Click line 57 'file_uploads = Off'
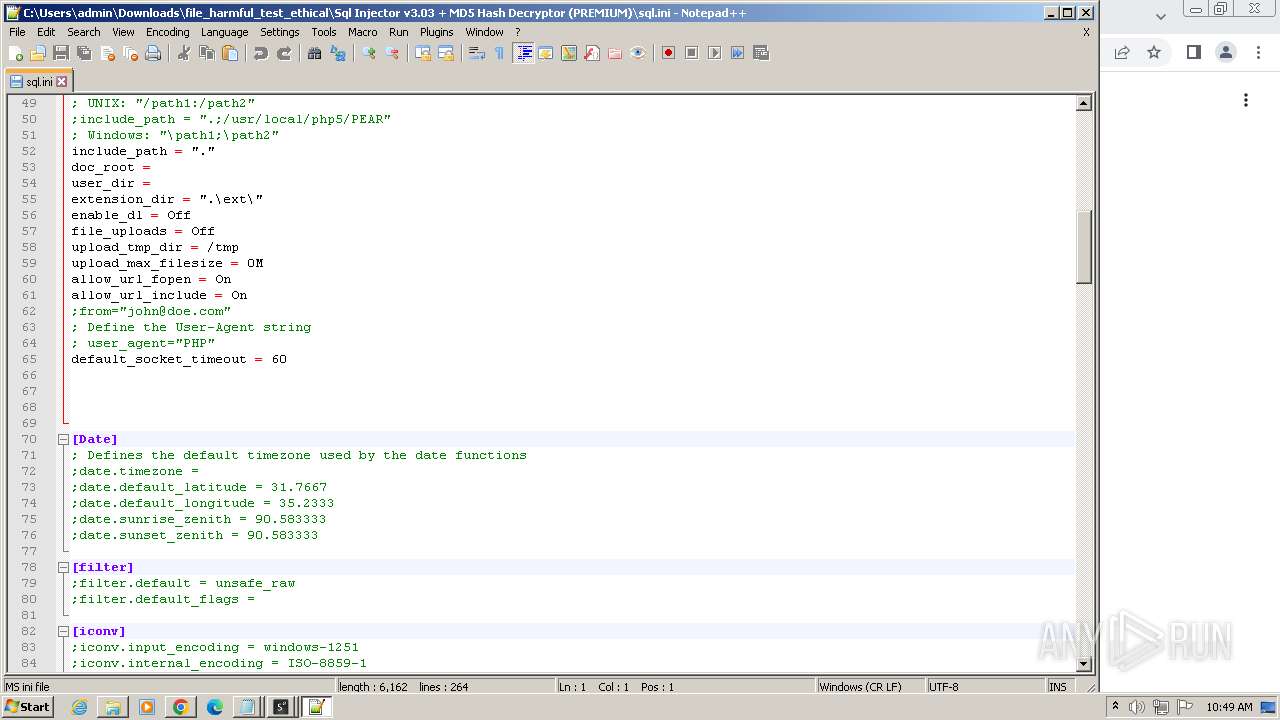The width and height of the screenshot is (1280, 720). tap(143, 231)
